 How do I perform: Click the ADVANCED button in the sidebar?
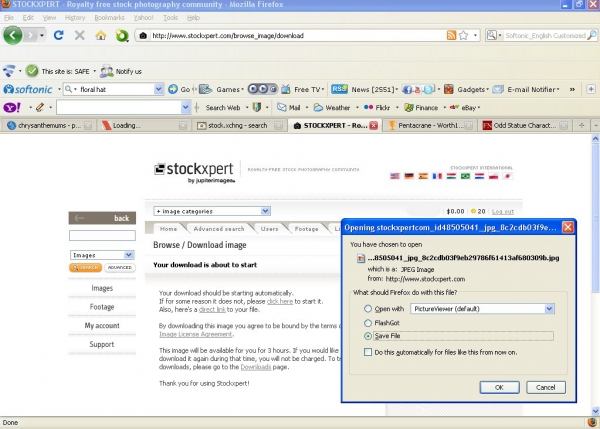point(120,268)
